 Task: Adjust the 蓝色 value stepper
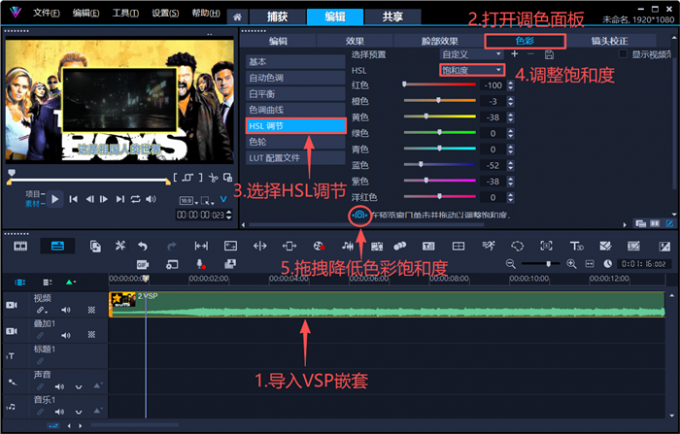pos(510,166)
